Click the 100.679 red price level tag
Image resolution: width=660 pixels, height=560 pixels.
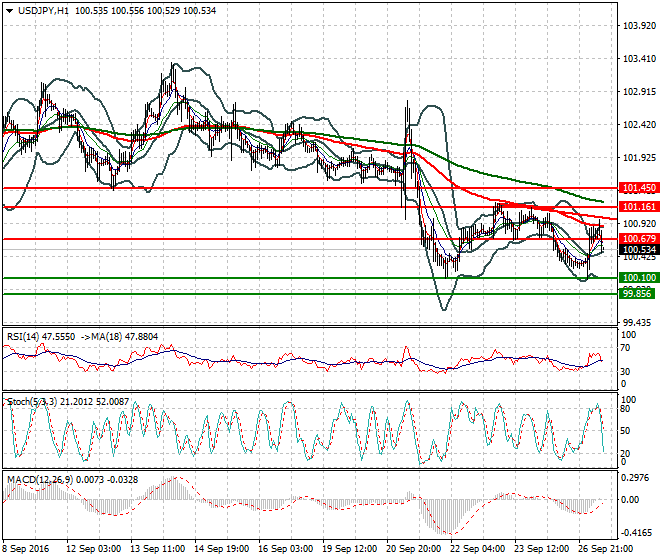638,239
